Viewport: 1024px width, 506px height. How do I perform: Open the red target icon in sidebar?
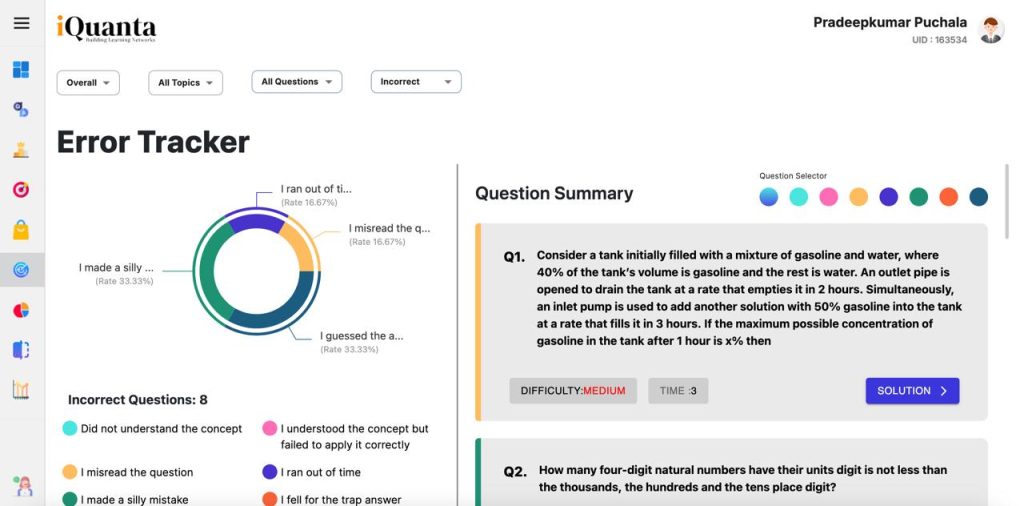pos(21,189)
